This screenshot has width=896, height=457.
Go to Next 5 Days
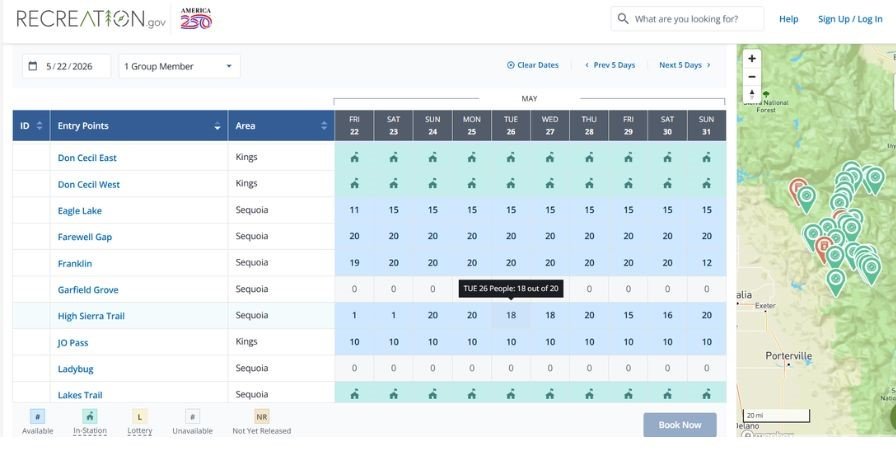pos(685,66)
